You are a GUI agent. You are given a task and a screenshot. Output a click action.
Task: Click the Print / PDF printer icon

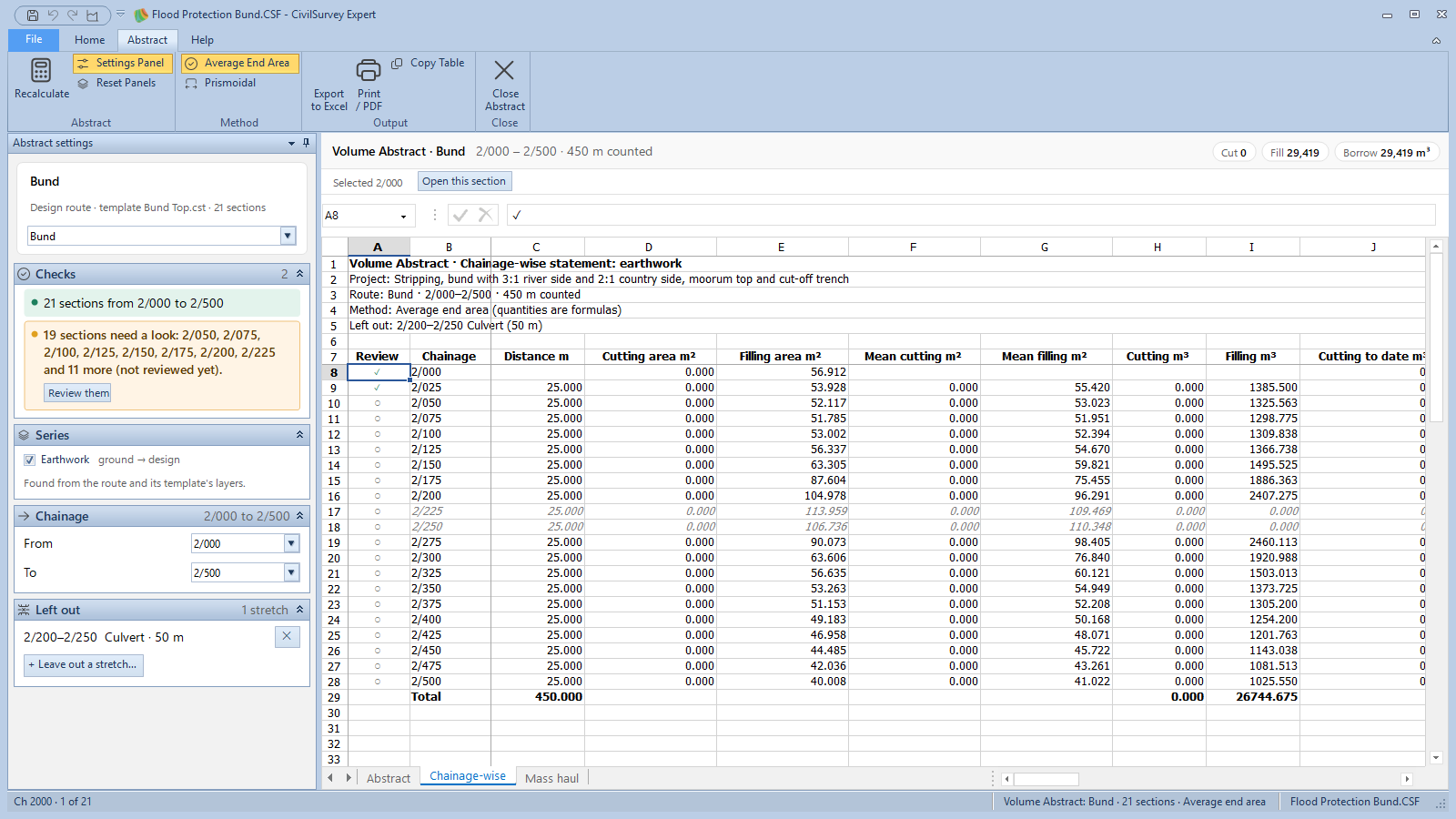click(x=369, y=70)
